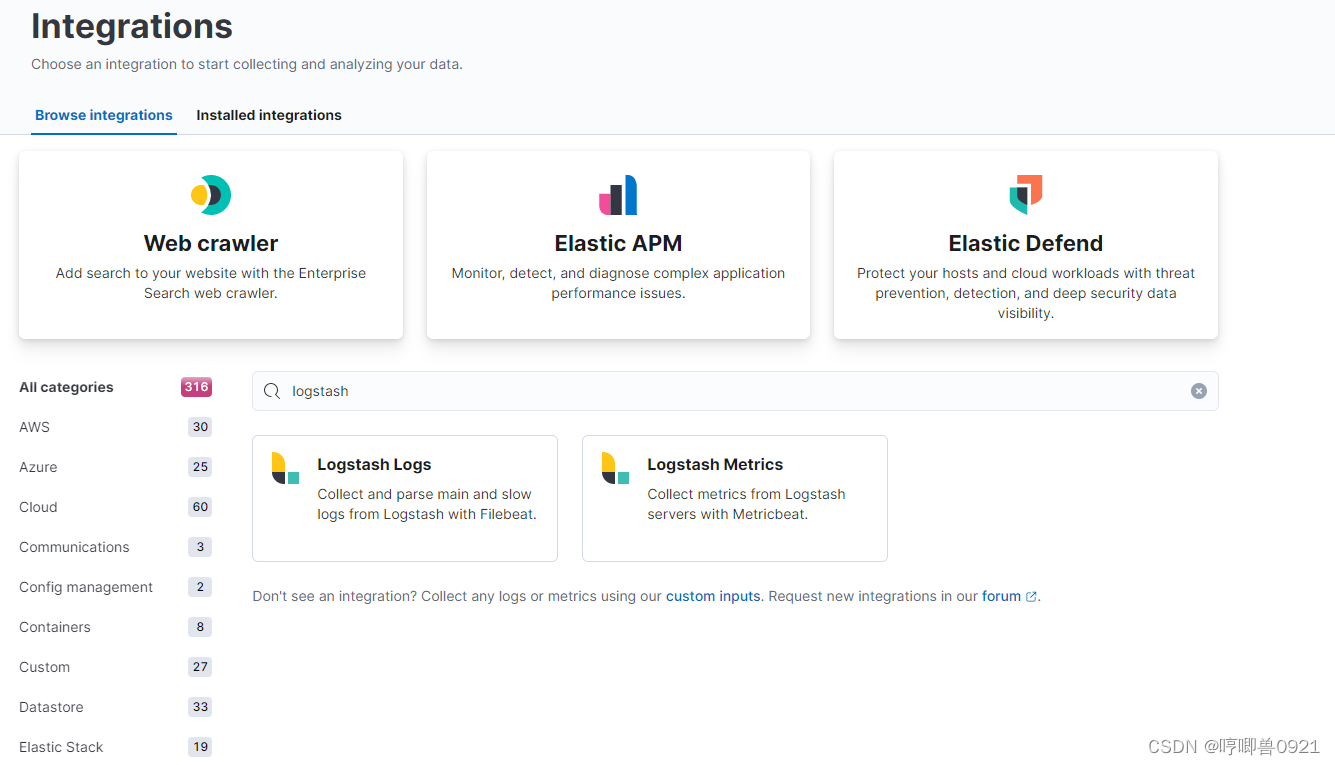
Task: Click the Elastic APM logo icon
Action: 618,195
